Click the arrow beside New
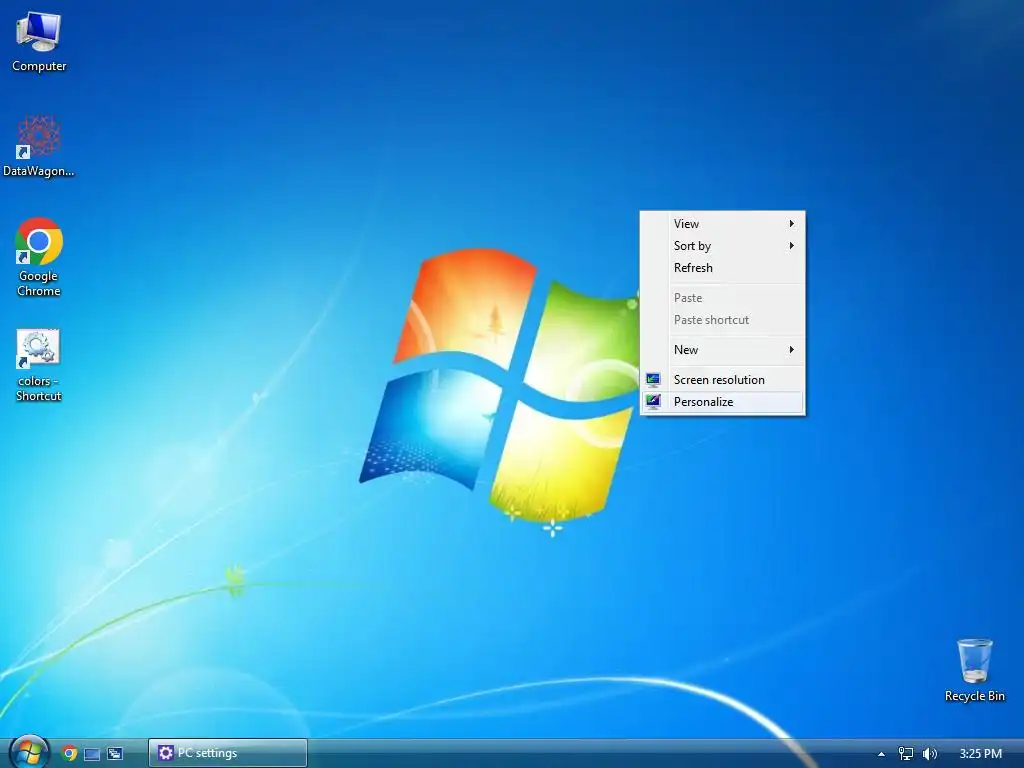The image size is (1024, 768). tap(792, 349)
